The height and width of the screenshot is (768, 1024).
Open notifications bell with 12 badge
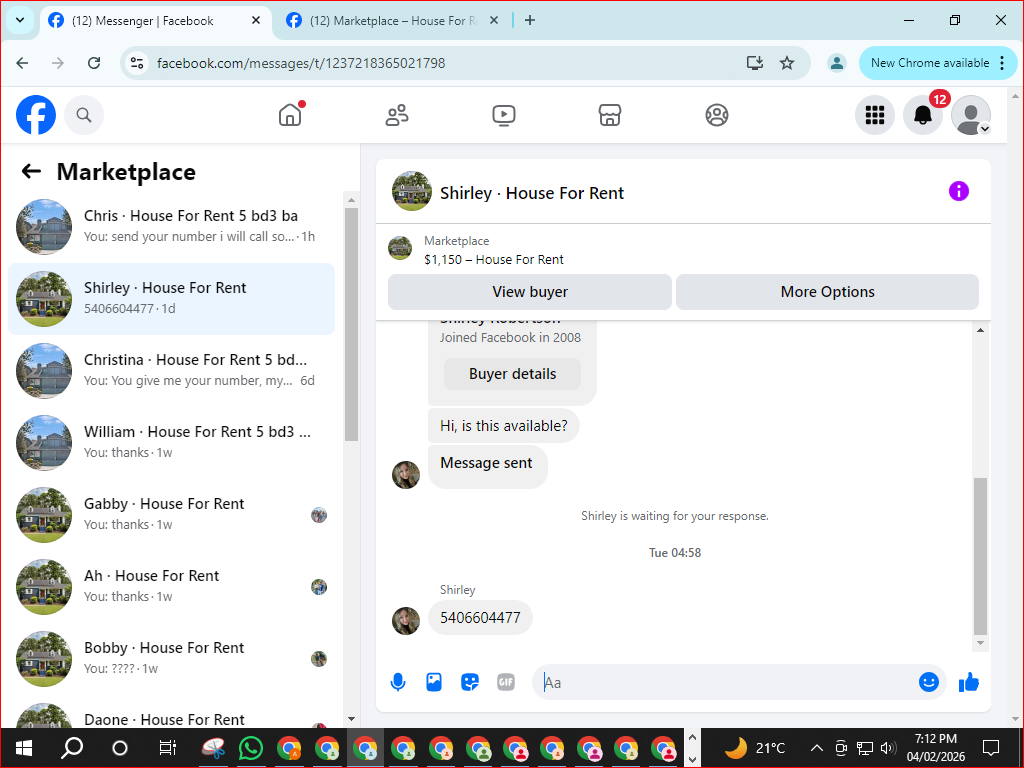[923, 115]
